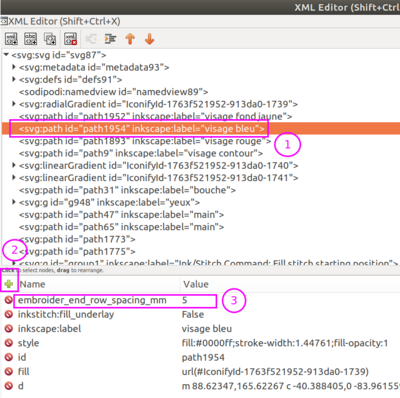Delete the inkscape:label attribute

click(9, 329)
